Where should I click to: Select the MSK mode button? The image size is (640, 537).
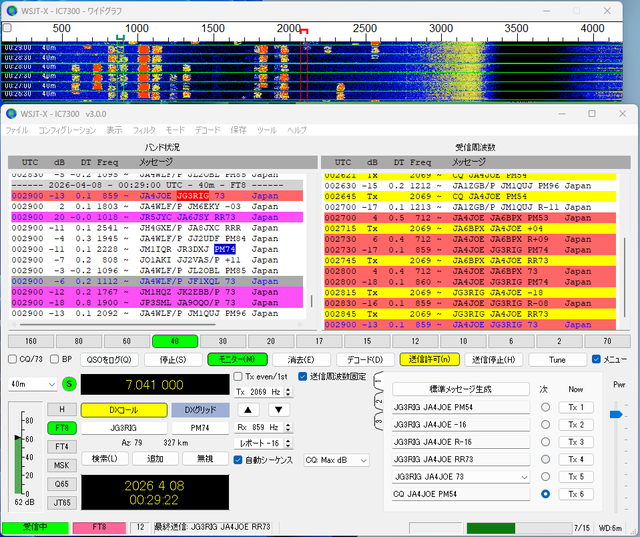point(62,465)
